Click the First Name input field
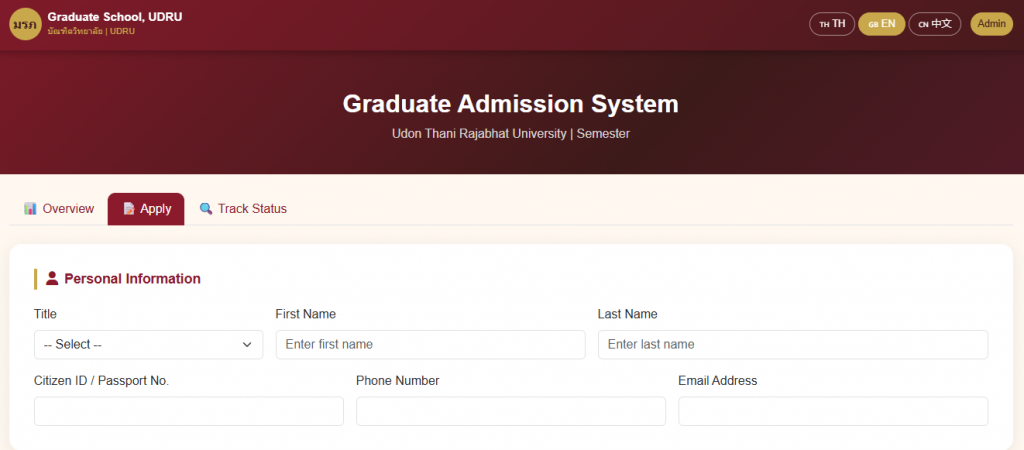Image resolution: width=1024 pixels, height=450 pixels. tap(430, 344)
